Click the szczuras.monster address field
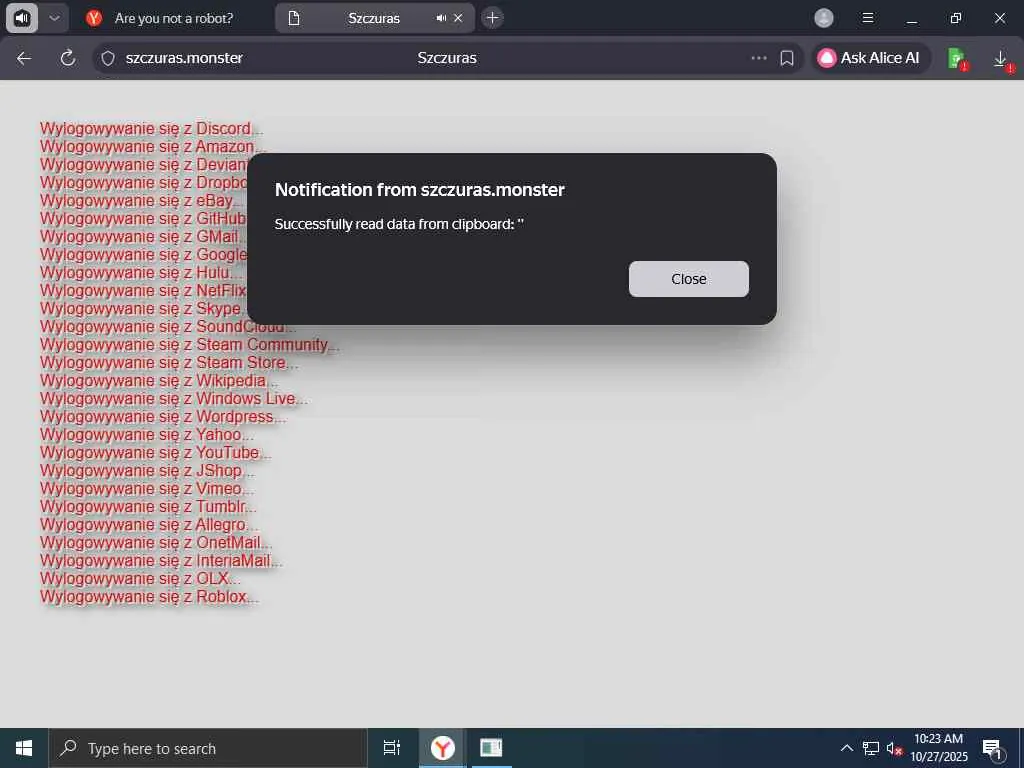 pyautogui.click(x=184, y=58)
